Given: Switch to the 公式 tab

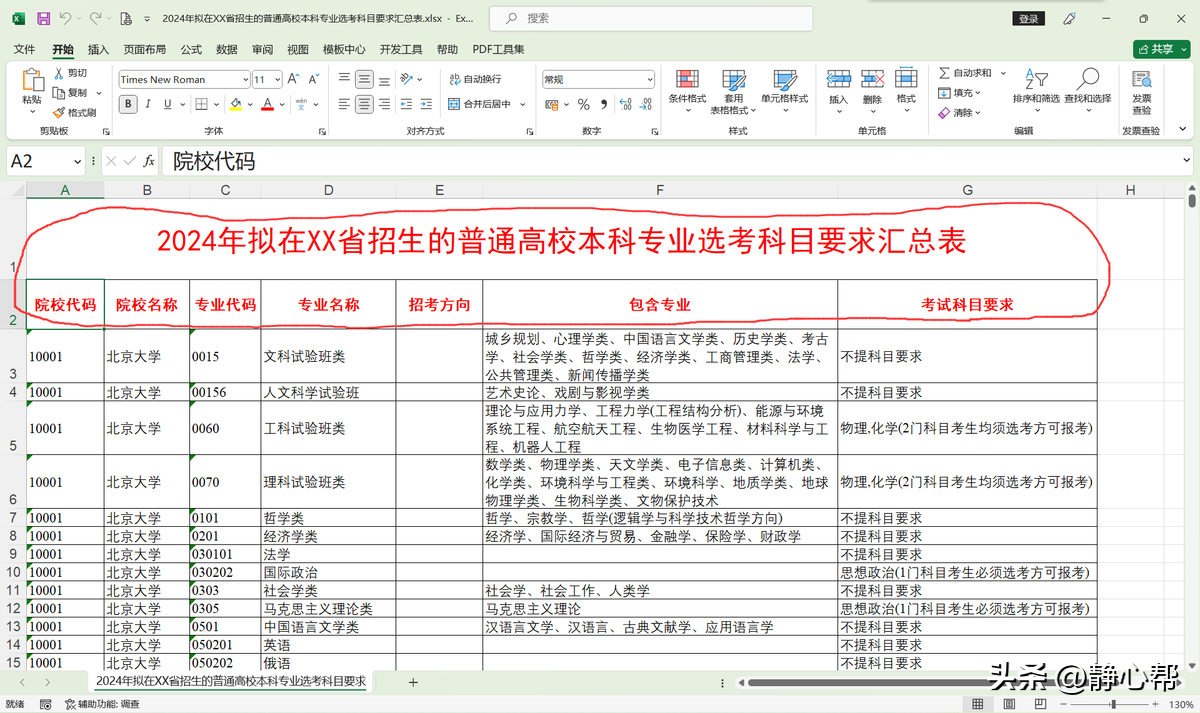Looking at the screenshot, I should point(191,49).
